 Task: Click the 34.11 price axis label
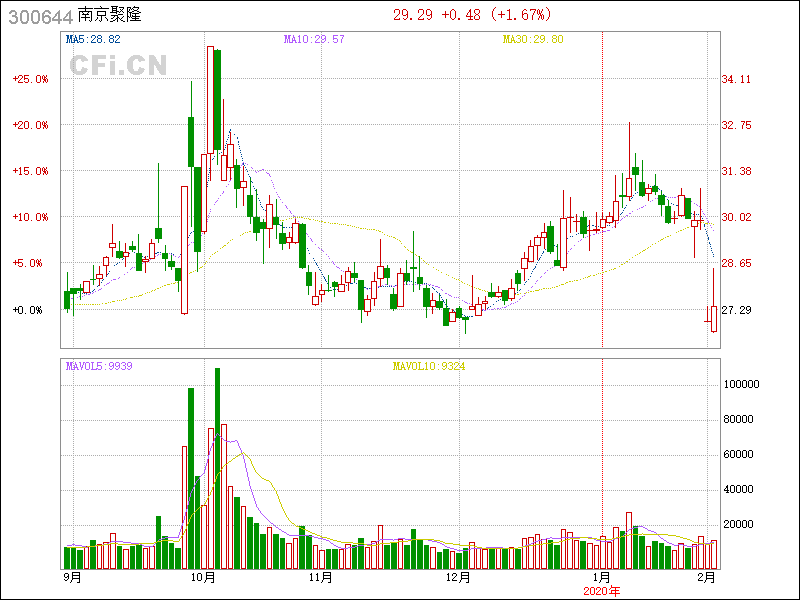[x=736, y=79]
